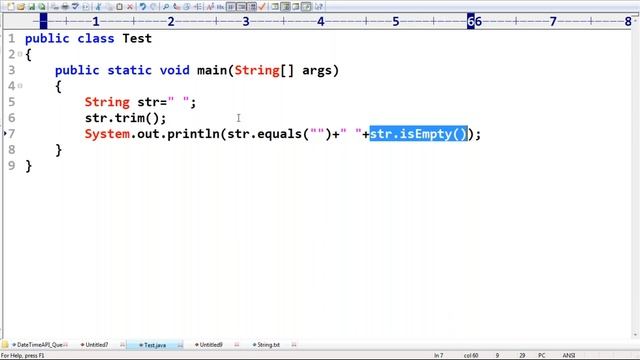Collapse the code block at line 2

point(20,54)
